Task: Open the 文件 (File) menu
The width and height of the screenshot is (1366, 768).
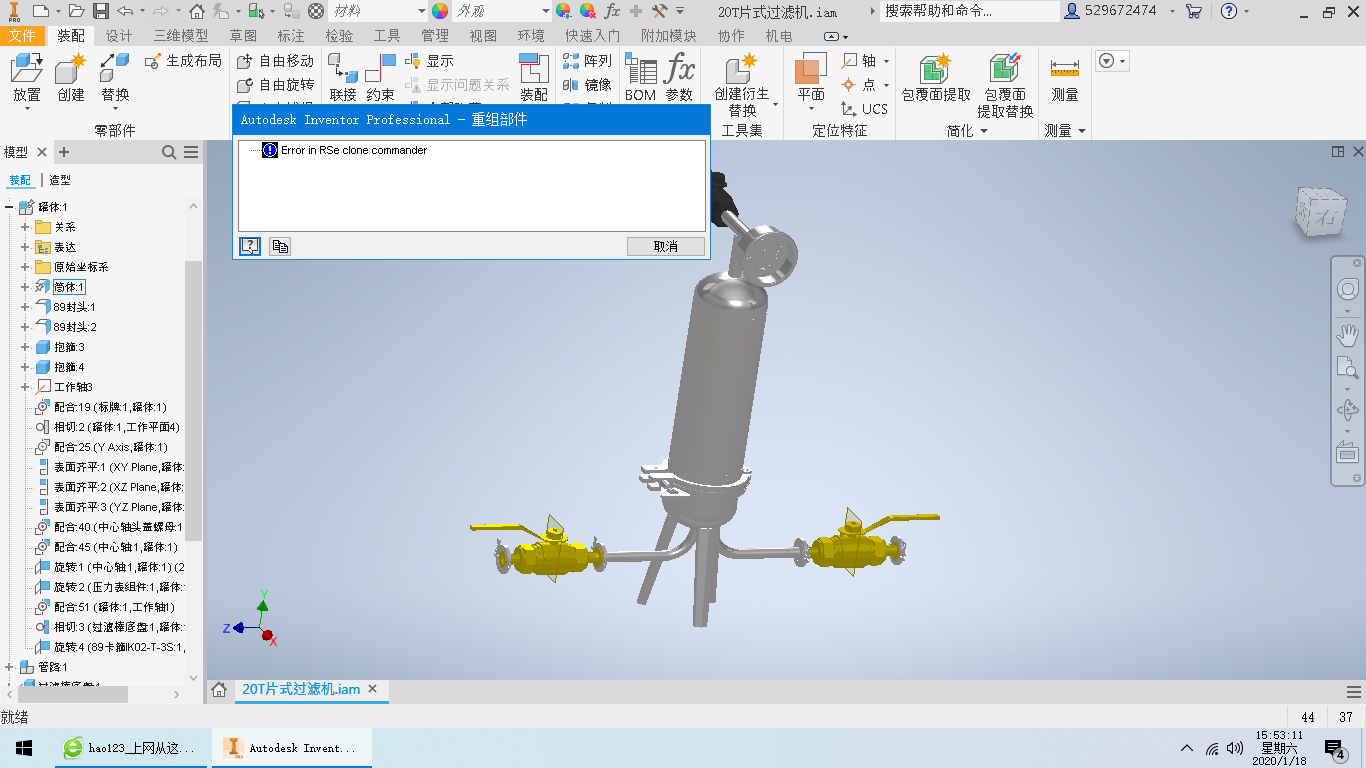Action: pos(22,35)
